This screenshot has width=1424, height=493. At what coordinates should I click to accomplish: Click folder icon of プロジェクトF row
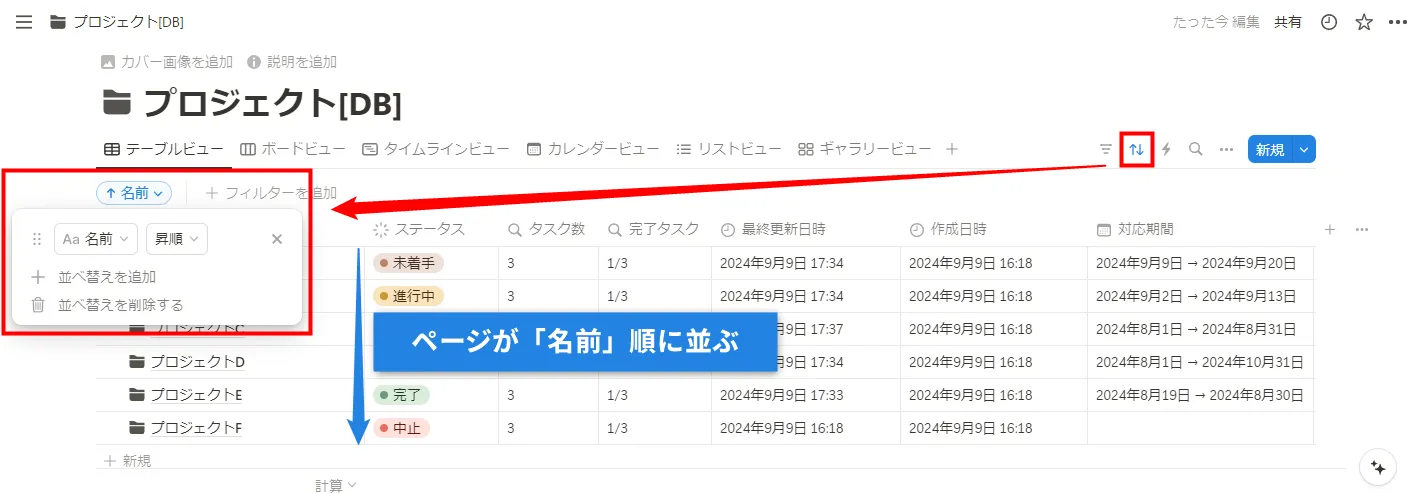point(137,428)
